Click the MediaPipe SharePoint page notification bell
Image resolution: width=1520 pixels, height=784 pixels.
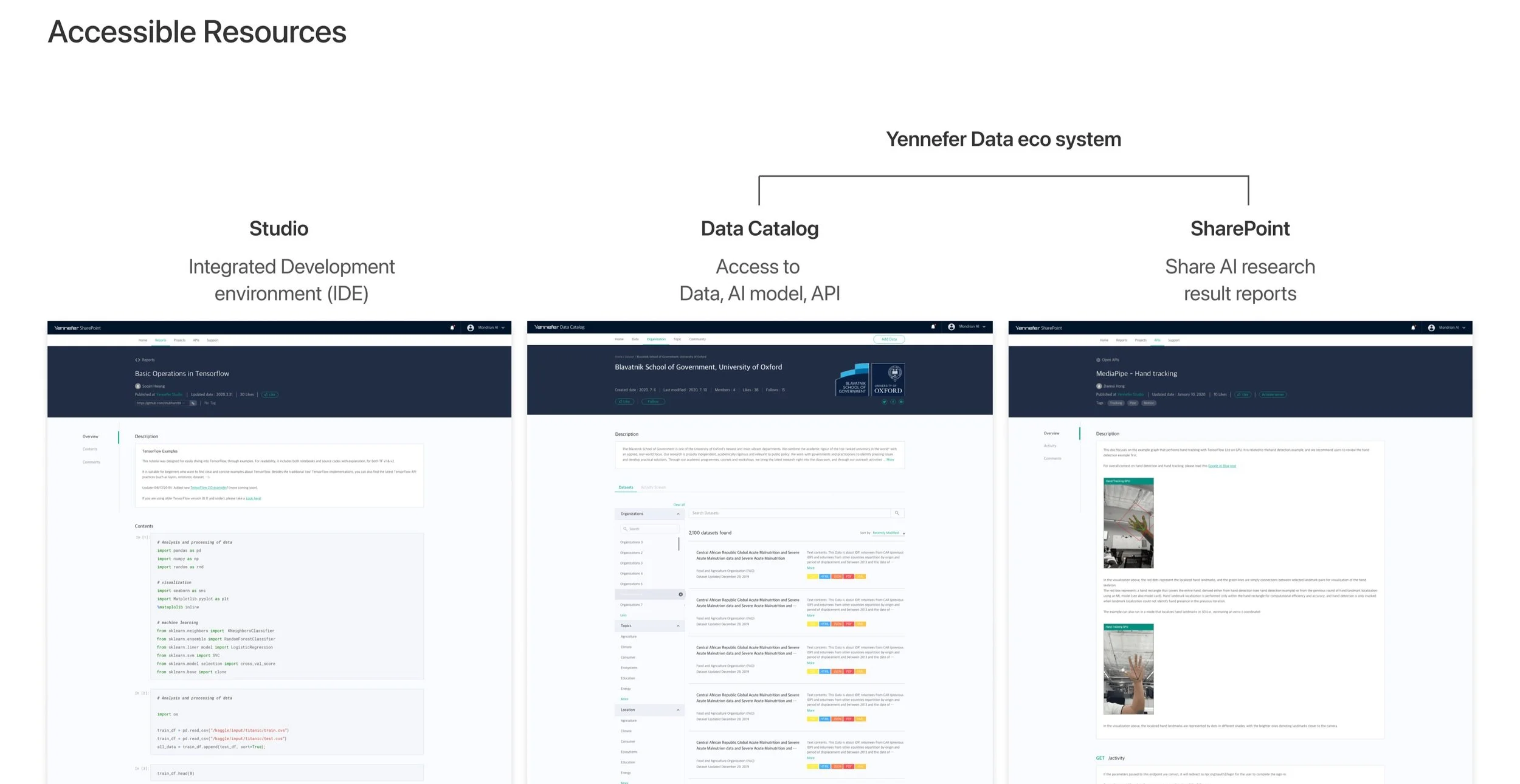1413,328
